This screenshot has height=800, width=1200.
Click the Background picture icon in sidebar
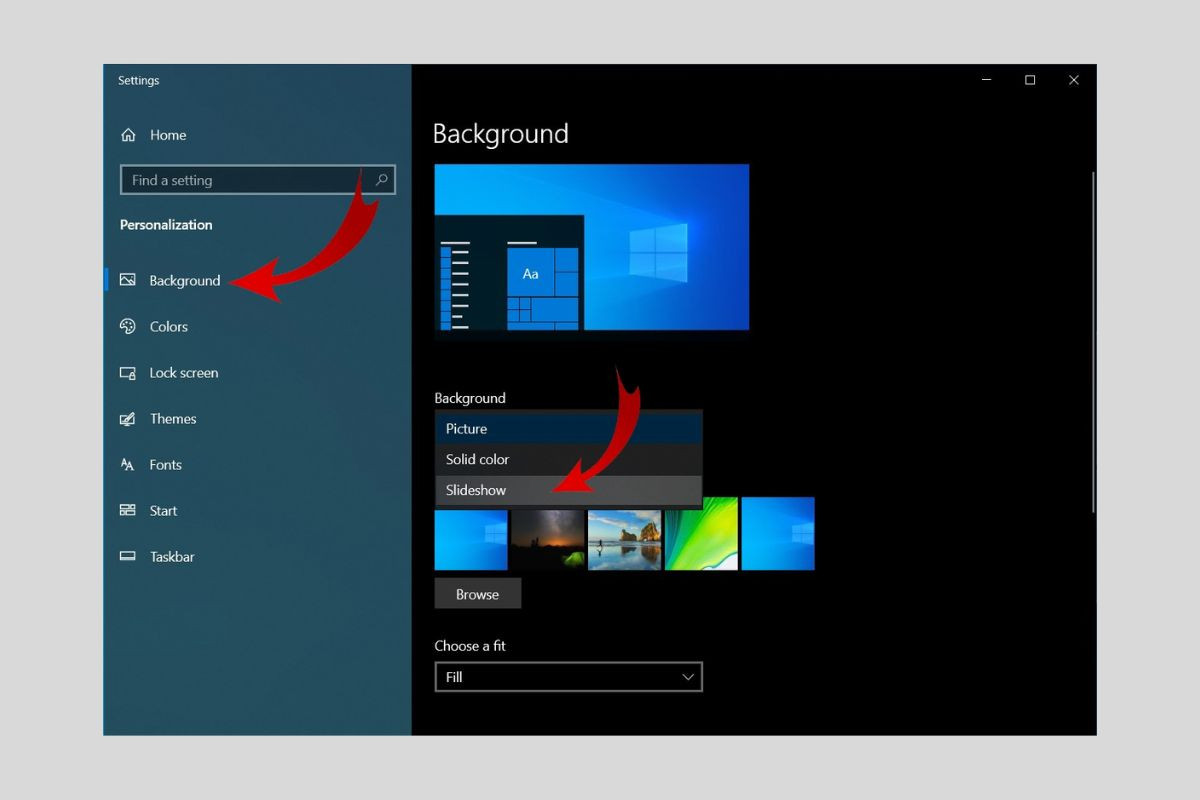pos(128,281)
